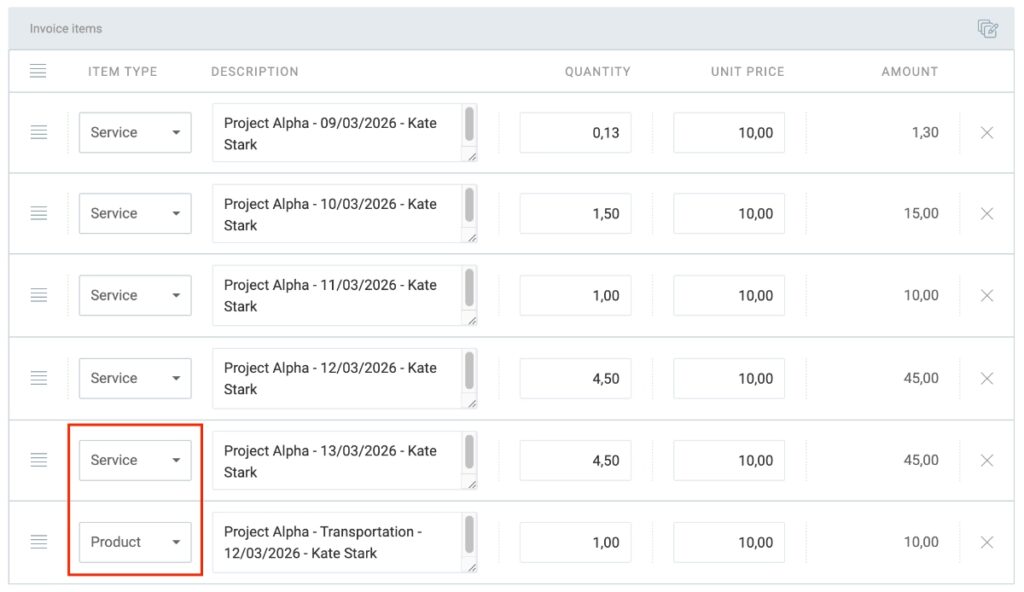Viewport: 1024px width, 592px height.
Task: Delete the 12/03/2026 service item
Action: tap(987, 379)
